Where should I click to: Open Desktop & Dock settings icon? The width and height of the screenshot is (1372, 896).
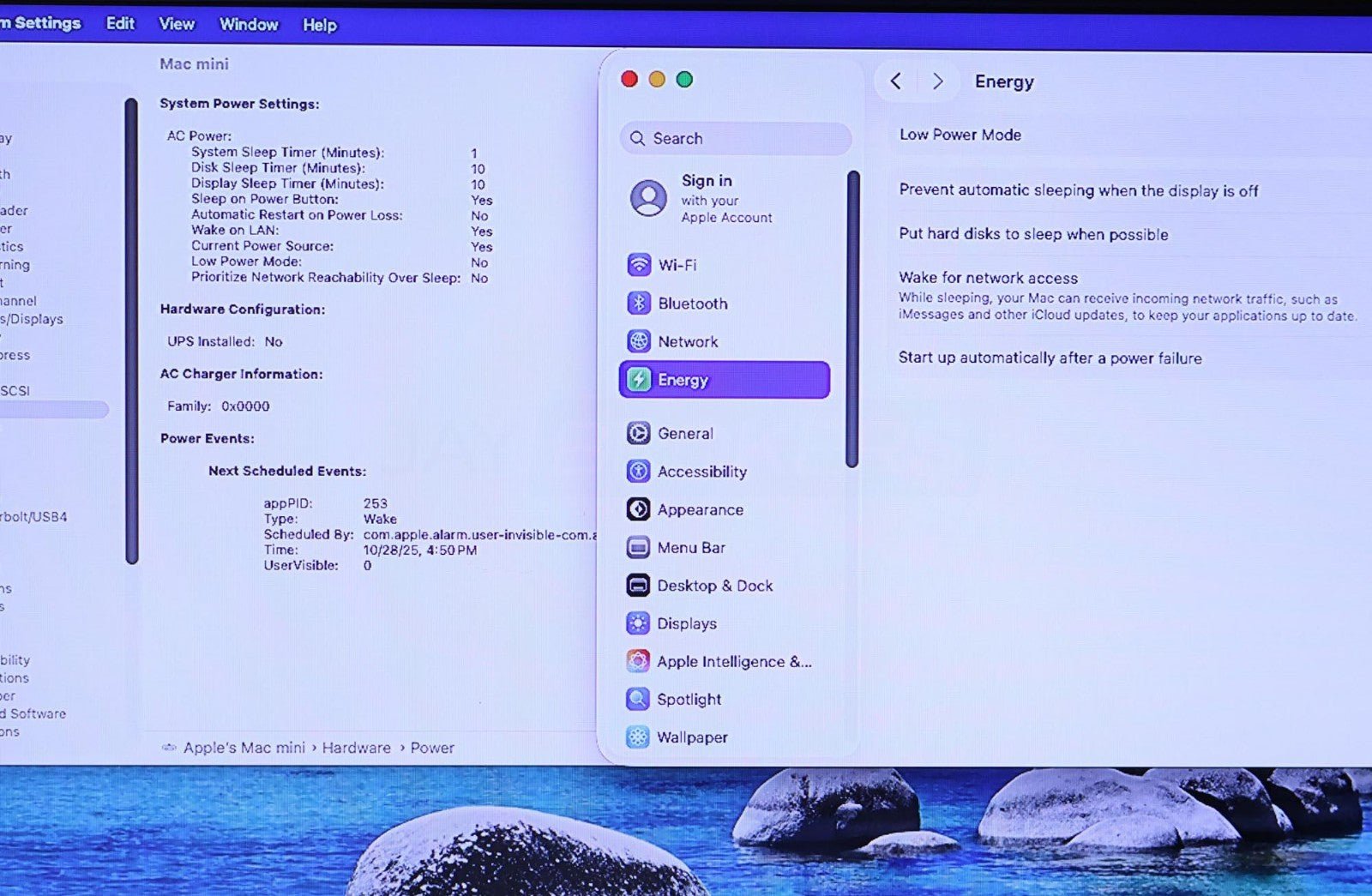(638, 586)
